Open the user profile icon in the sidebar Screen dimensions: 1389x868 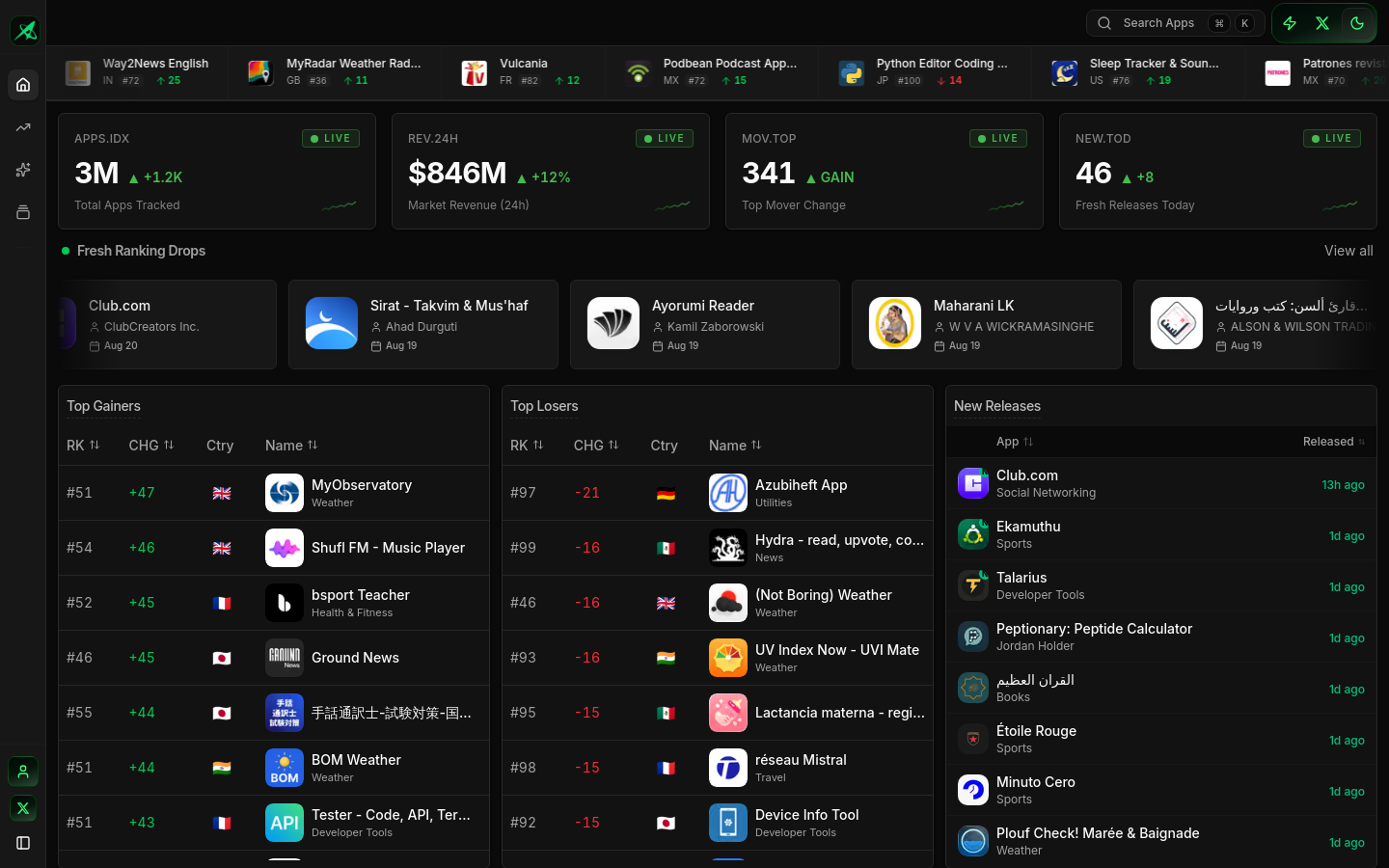(x=23, y=772)
